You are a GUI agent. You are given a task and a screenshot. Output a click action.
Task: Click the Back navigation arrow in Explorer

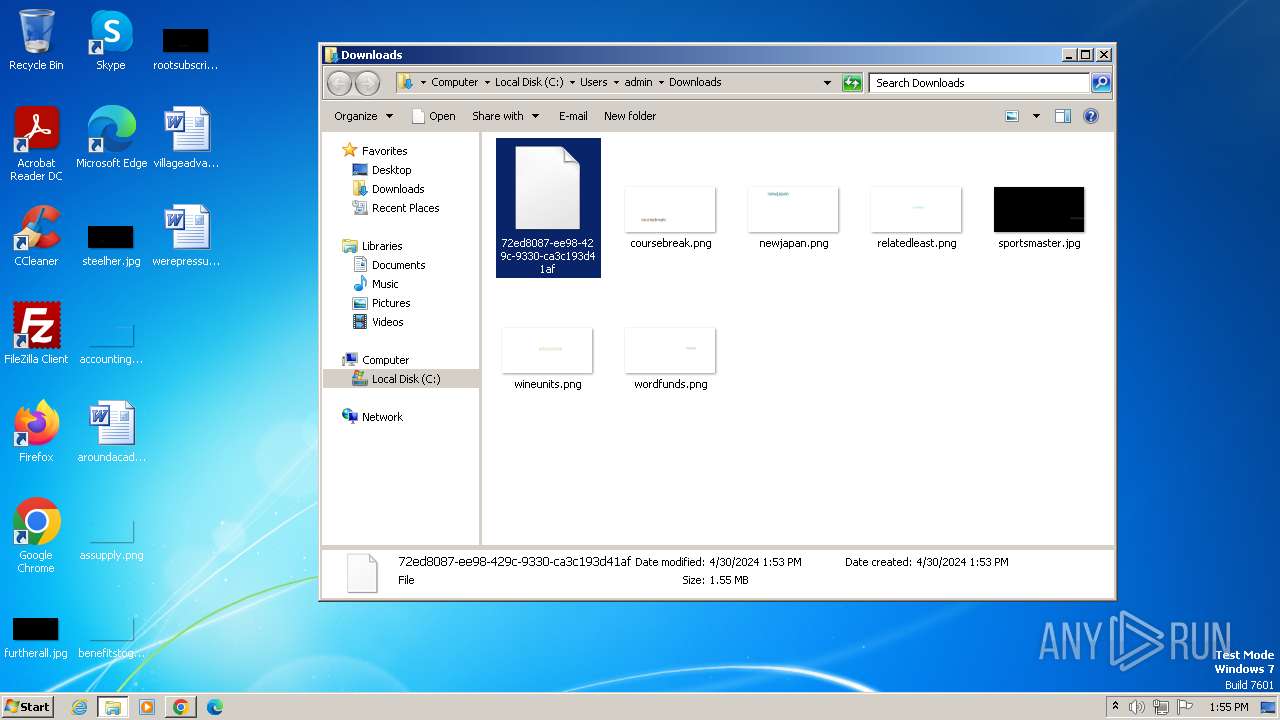340,83
